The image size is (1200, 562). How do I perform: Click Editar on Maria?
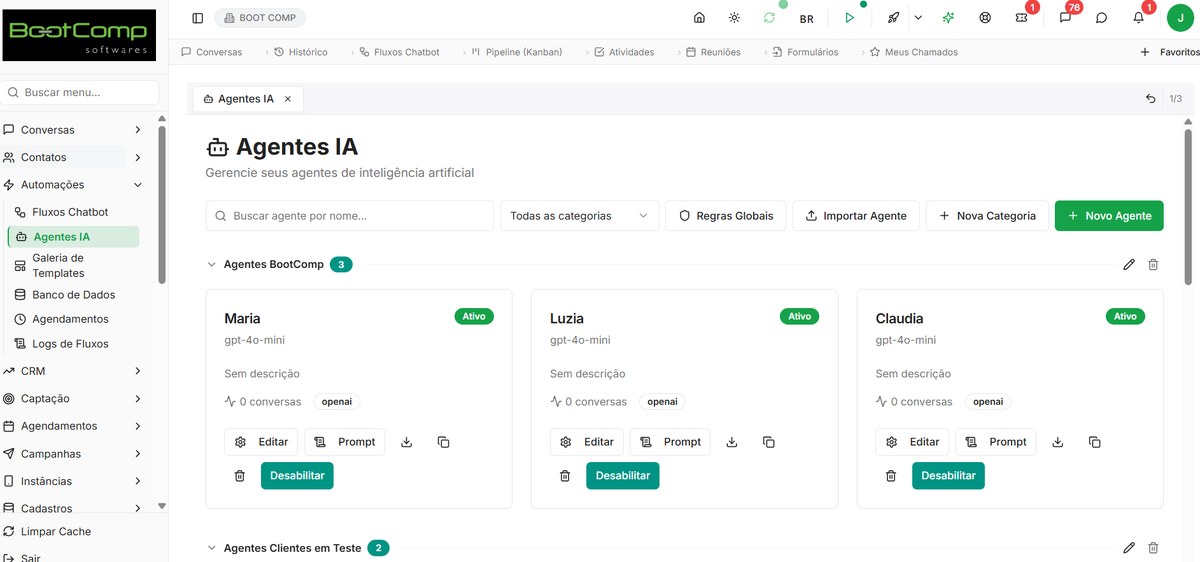(x=261, y=442)
